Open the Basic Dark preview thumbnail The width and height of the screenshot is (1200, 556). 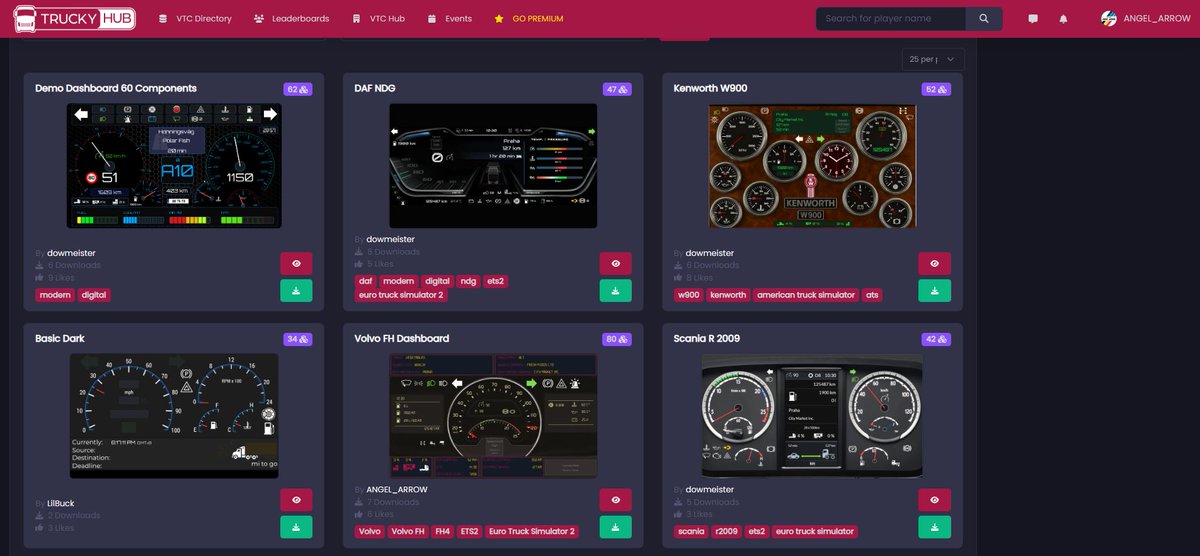coord(174,416)
